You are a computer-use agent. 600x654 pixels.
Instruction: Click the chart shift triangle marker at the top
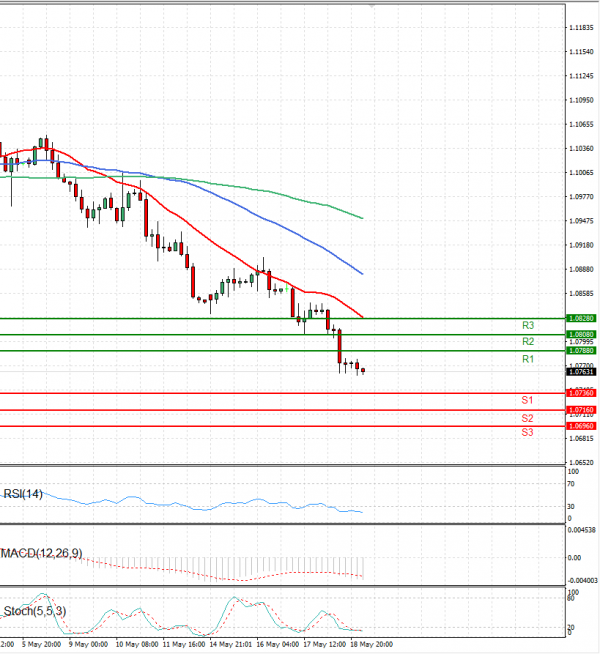(x=372, y=5)
